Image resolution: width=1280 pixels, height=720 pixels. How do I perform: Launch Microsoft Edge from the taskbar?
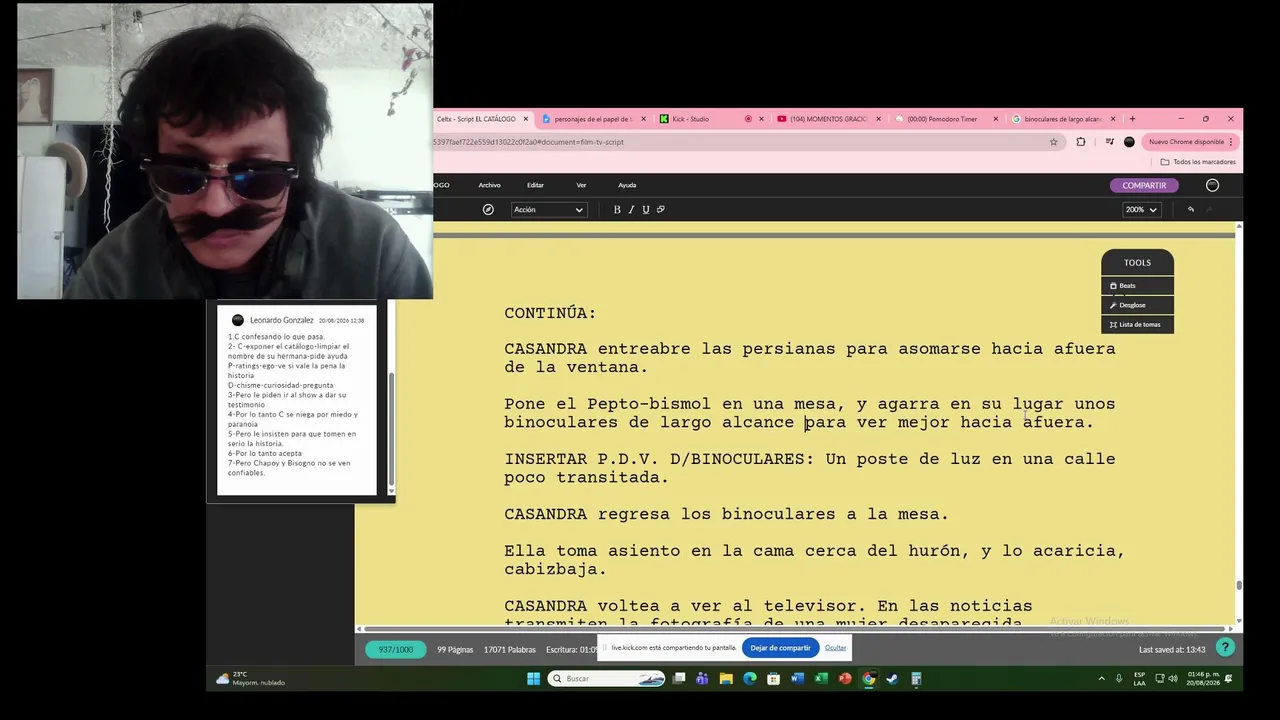750,679
